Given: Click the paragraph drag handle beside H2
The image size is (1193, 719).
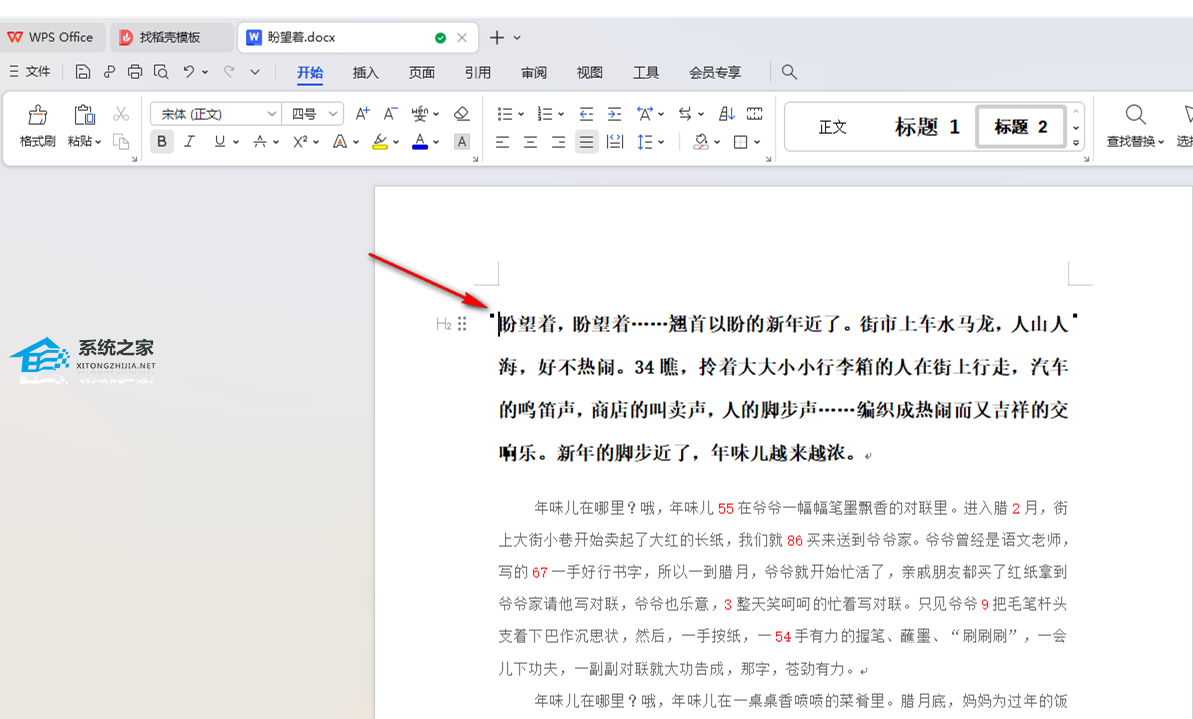Looking at the screenshot, I should pos(462,324).
